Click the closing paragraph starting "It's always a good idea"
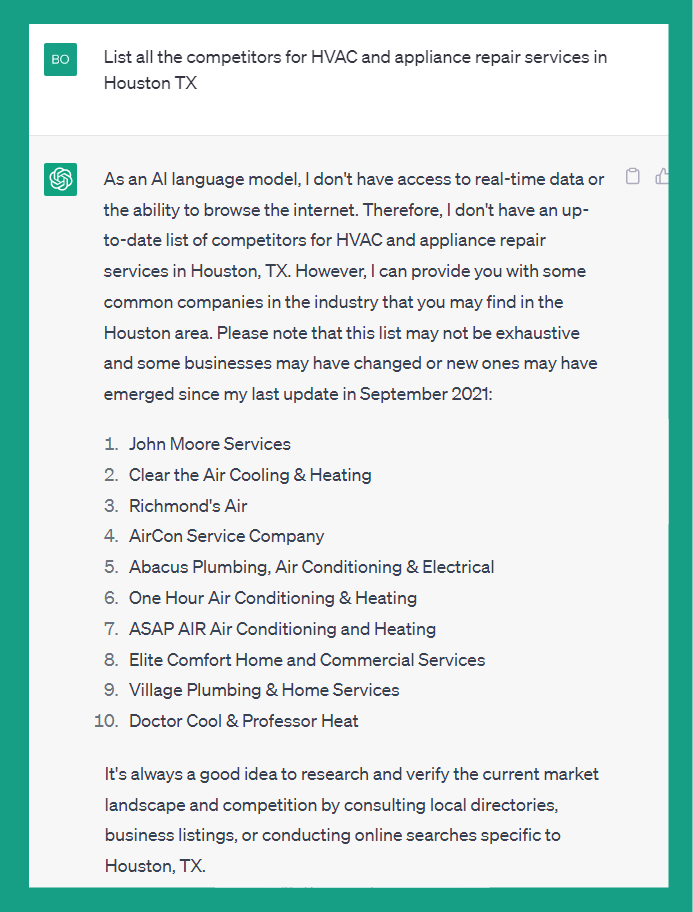Screen dimensions: 693x912 click(x=351, y=820)
